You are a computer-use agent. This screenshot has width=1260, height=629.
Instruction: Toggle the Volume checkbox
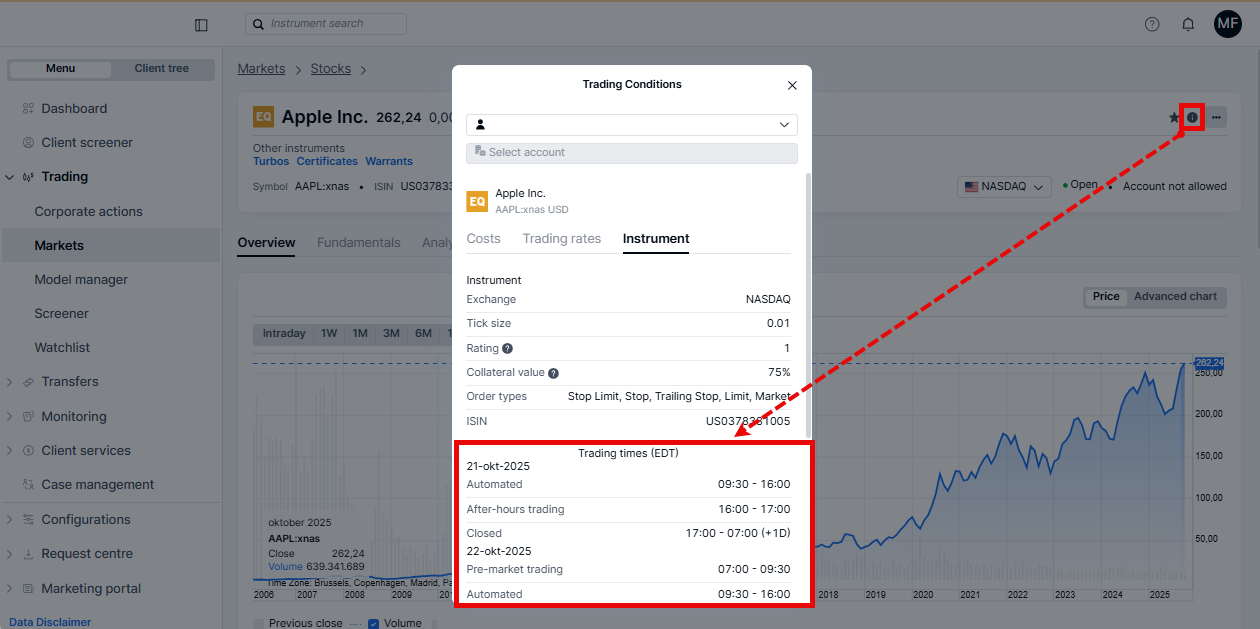[x=373, y=623]
